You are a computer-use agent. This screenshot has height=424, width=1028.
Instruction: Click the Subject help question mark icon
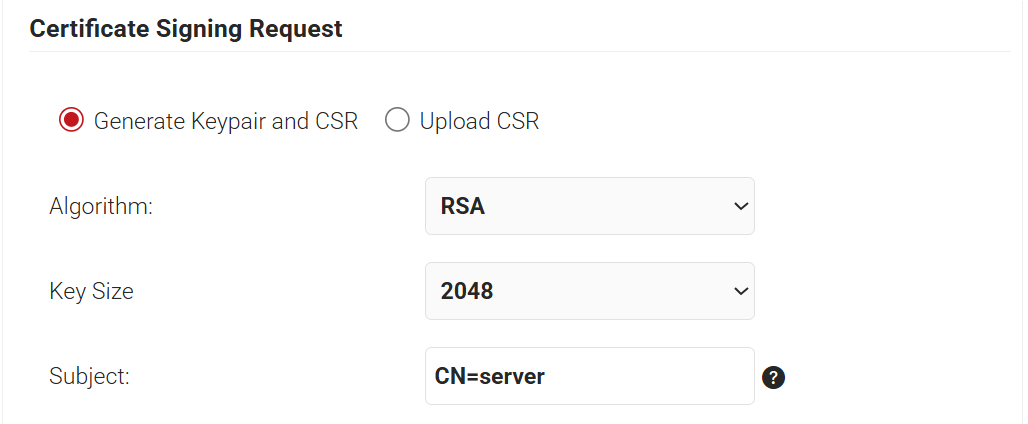click(772, 378)
